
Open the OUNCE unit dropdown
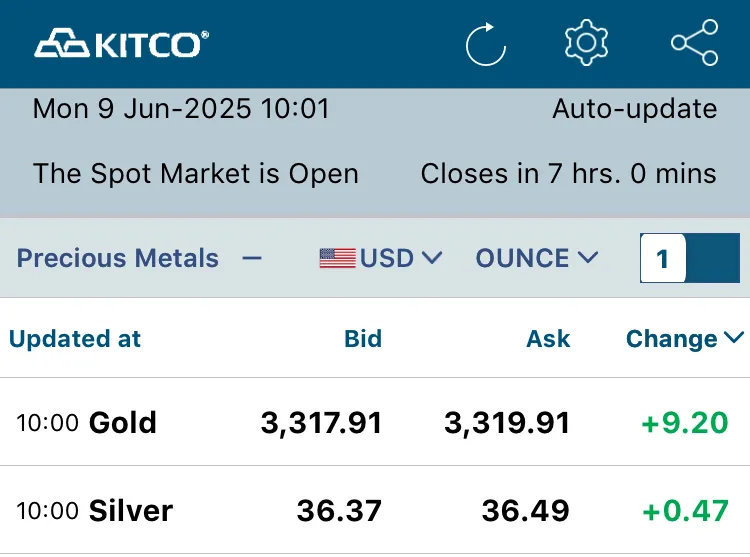click(537, 258)
